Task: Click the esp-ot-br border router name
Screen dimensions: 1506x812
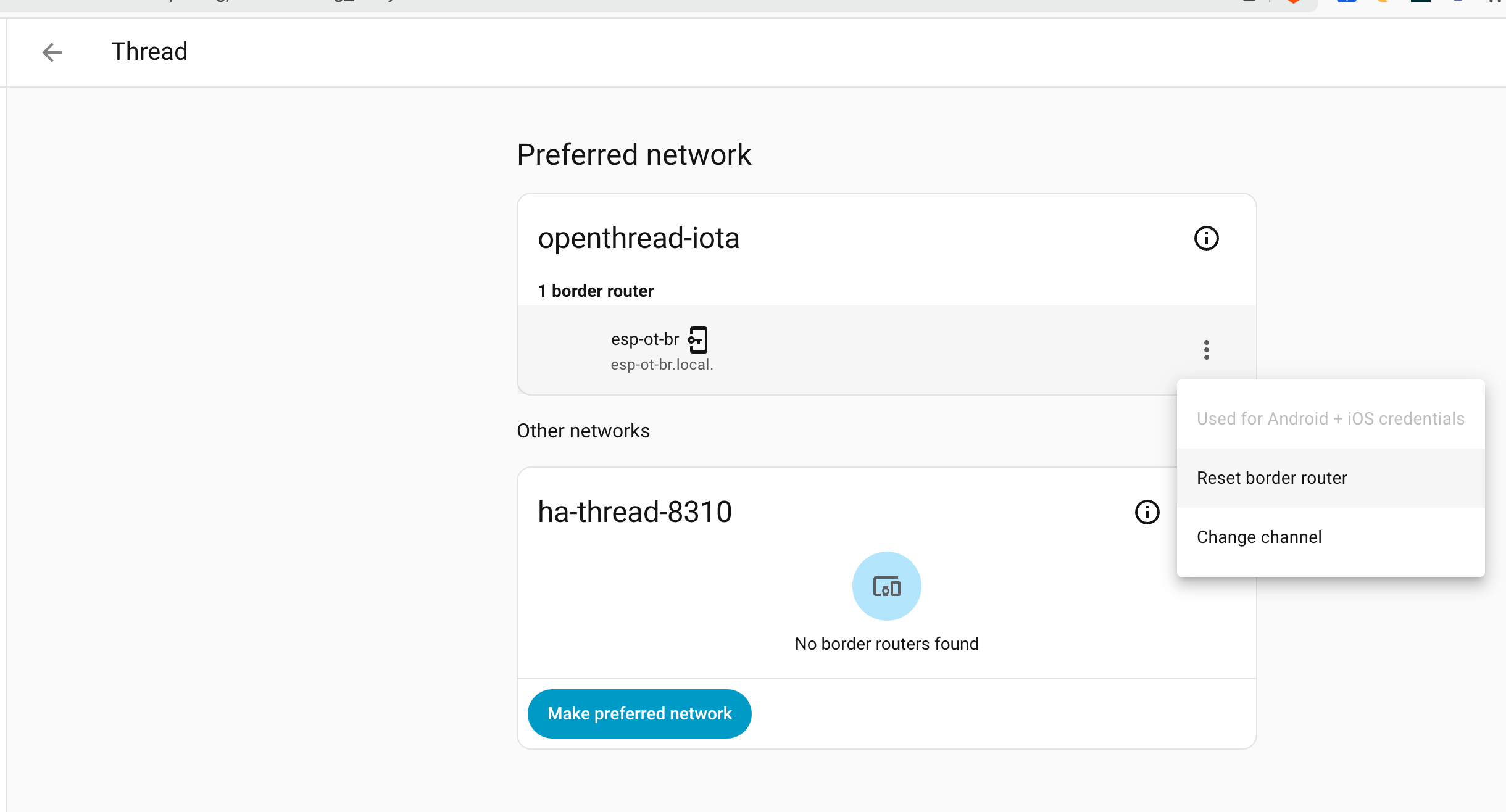Action: click(644, 339)
